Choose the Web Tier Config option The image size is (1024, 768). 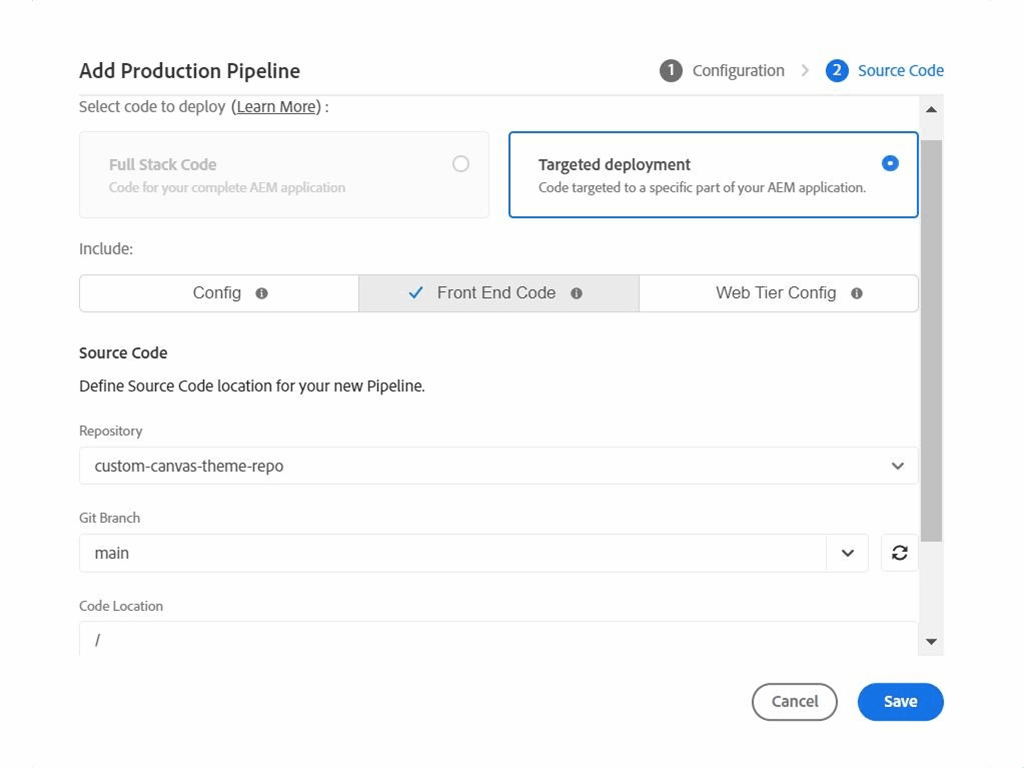tap(775, 294)
